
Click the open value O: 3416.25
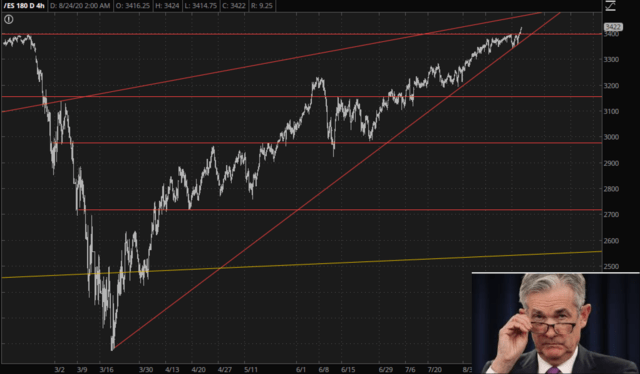(133, 6)
